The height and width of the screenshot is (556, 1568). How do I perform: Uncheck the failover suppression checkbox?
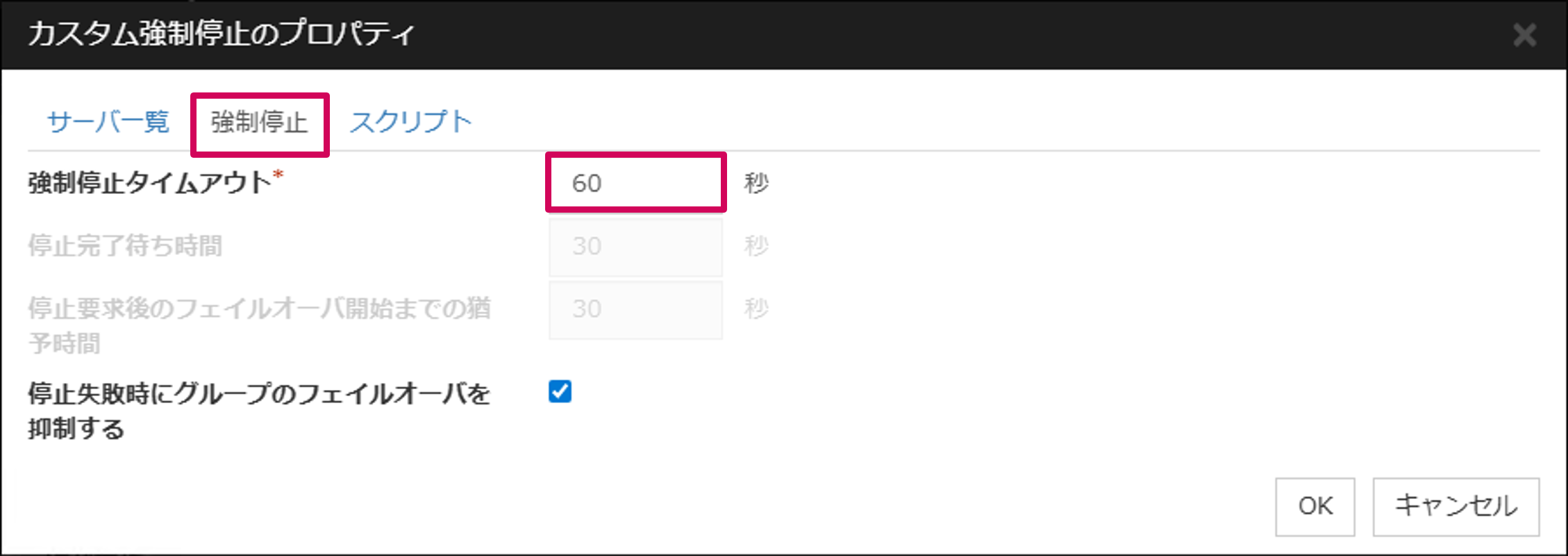click(x=560, y=391)
